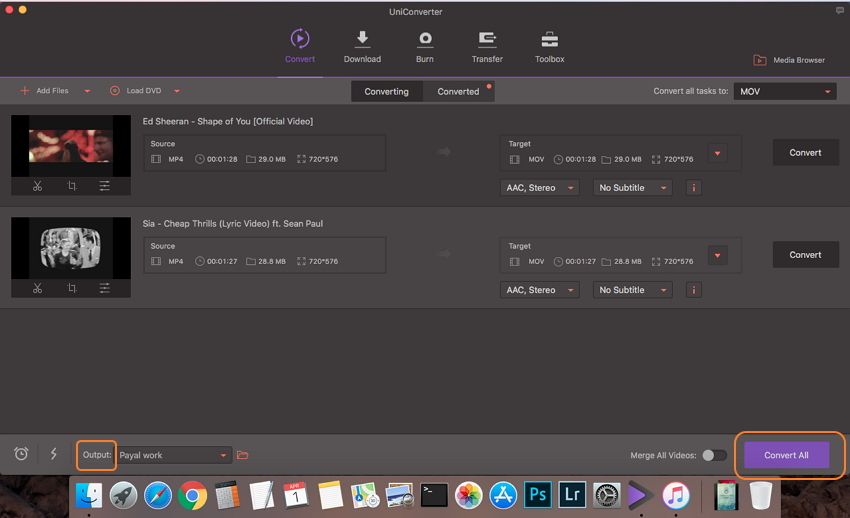Show the Converting list tab
Screen dimensions: 850x518
pos(387,92)
